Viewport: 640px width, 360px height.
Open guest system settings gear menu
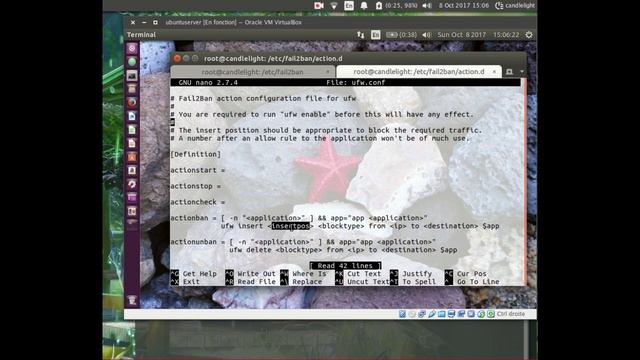coord(529,35)
